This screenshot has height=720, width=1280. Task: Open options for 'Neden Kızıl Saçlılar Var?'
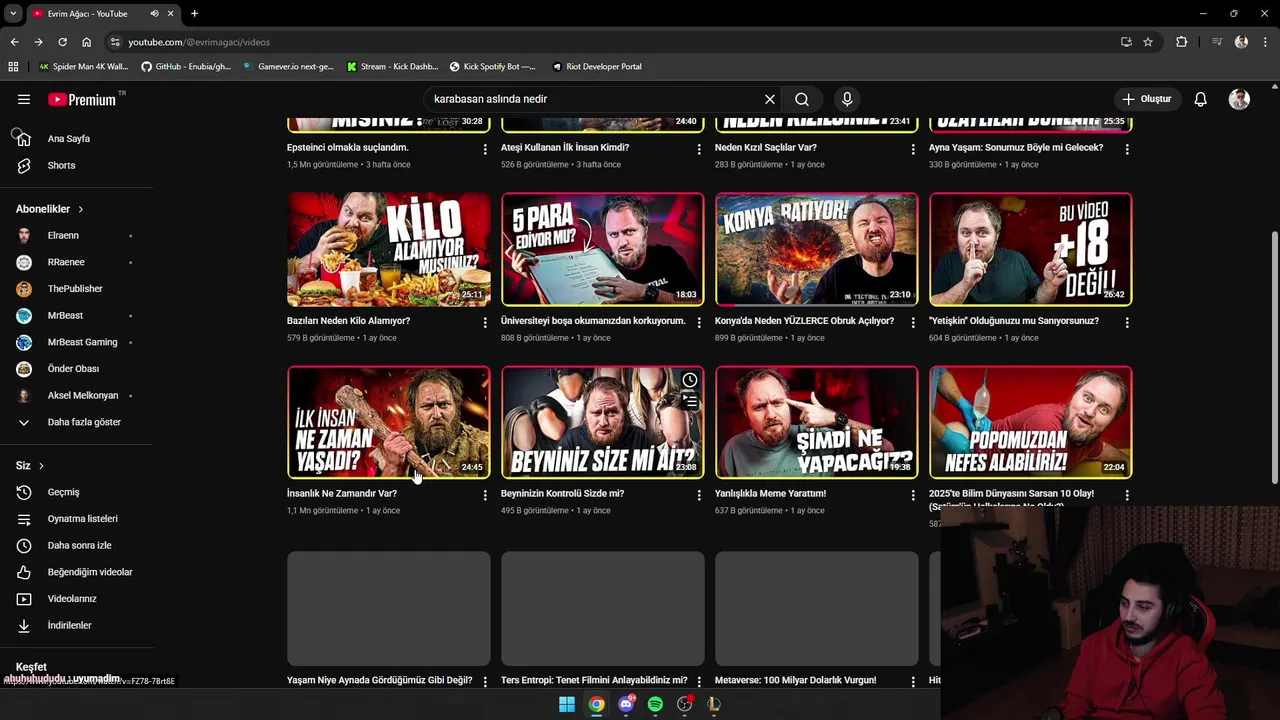pos(913,149)
